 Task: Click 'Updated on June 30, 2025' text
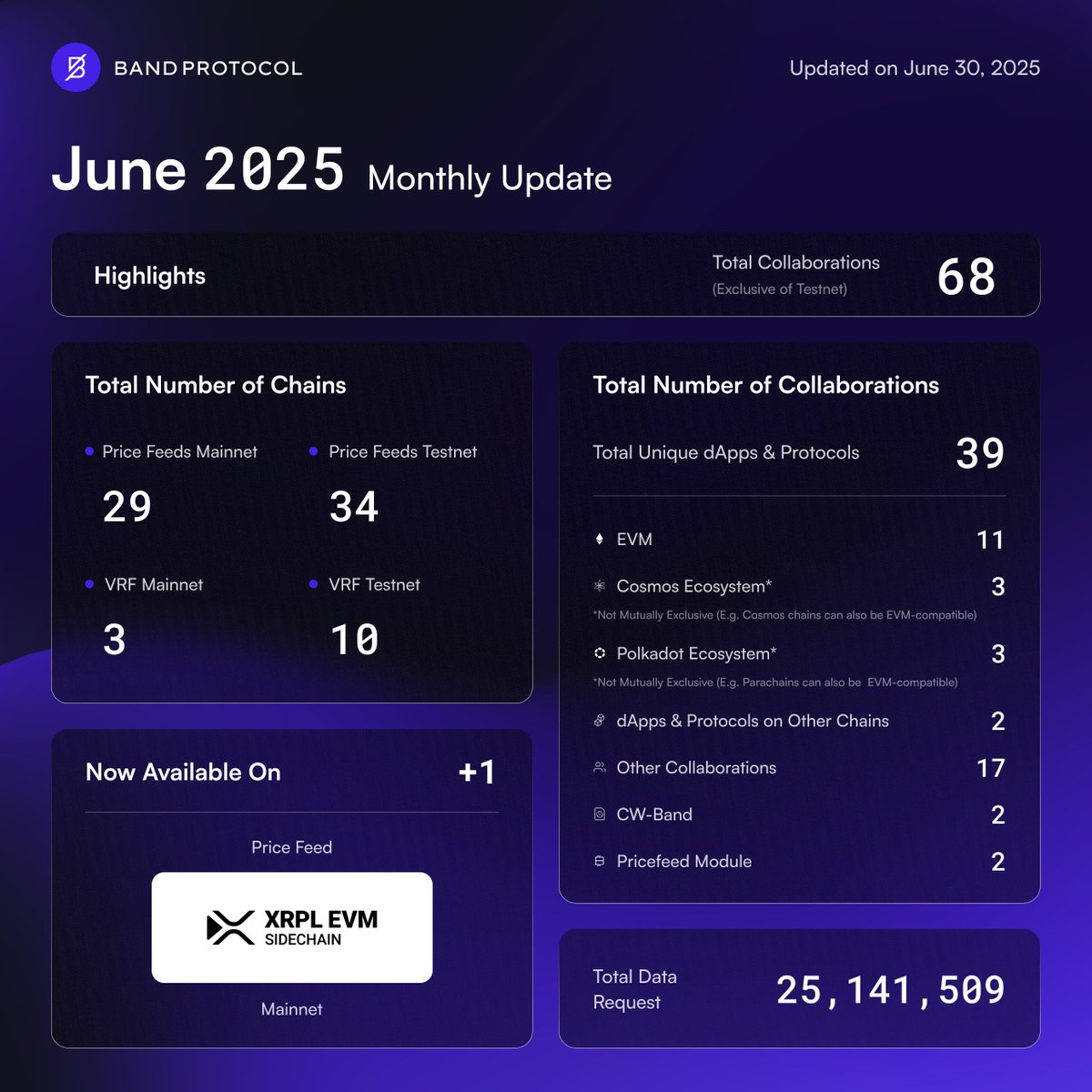click(915, 68)
